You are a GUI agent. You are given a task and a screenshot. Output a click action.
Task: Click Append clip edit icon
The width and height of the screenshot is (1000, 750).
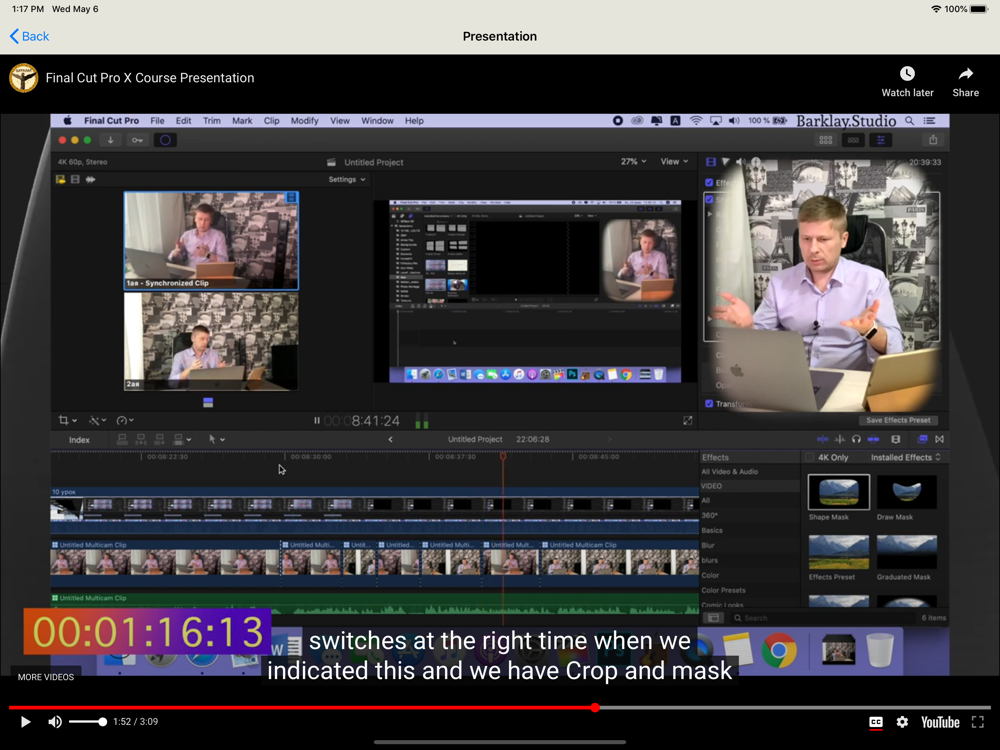159,439
